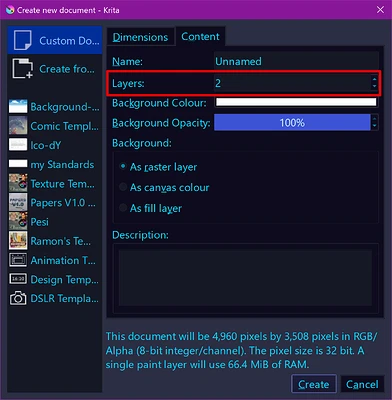Choose the Pesi template icon
392x400 pixels.
(18, 221)
